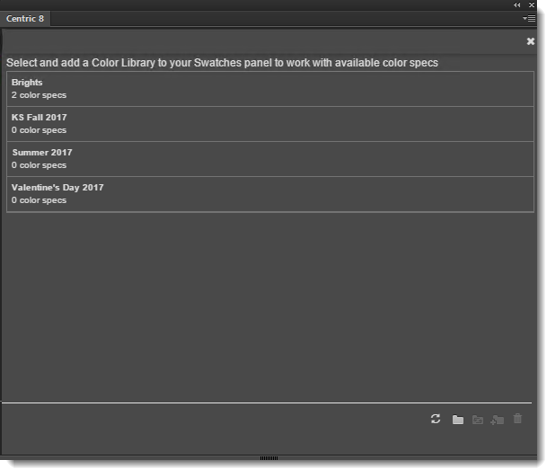Click "0 color specs" under Valentine's Day 2017
Screen dimensions: 552x475
[x=39, y=200]
